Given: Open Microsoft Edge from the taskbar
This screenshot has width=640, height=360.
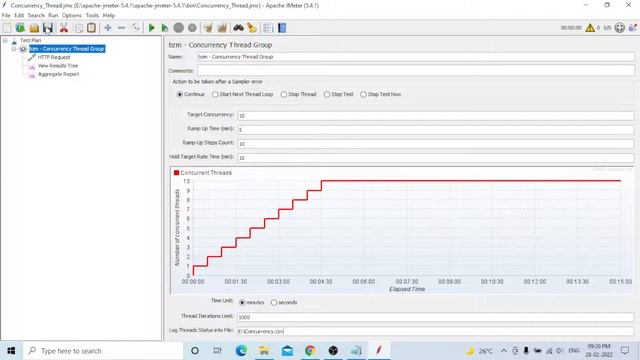Looking at the screenshot, I should [241, 351].
